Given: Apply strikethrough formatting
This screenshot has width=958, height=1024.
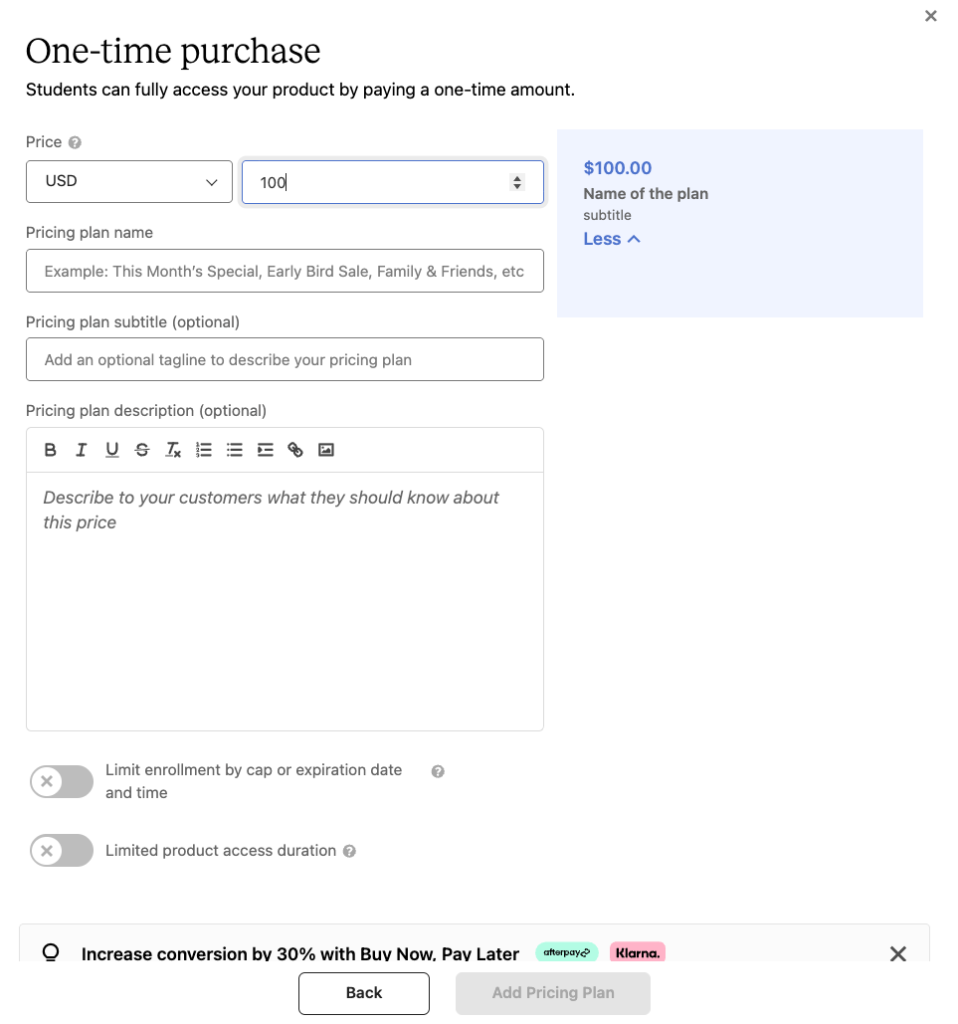Looking at the screenshot, I should coord(141,449).
